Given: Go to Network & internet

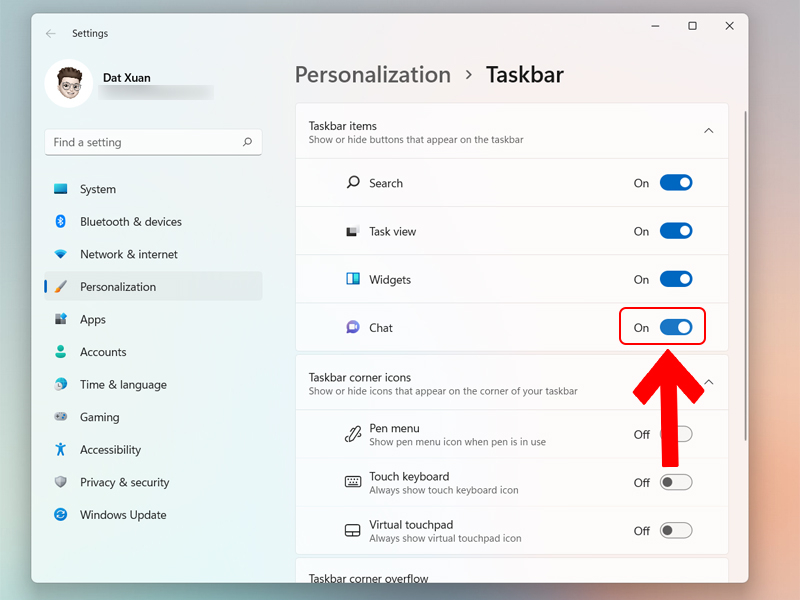Looking at the screenshot, I should (153, 254).
